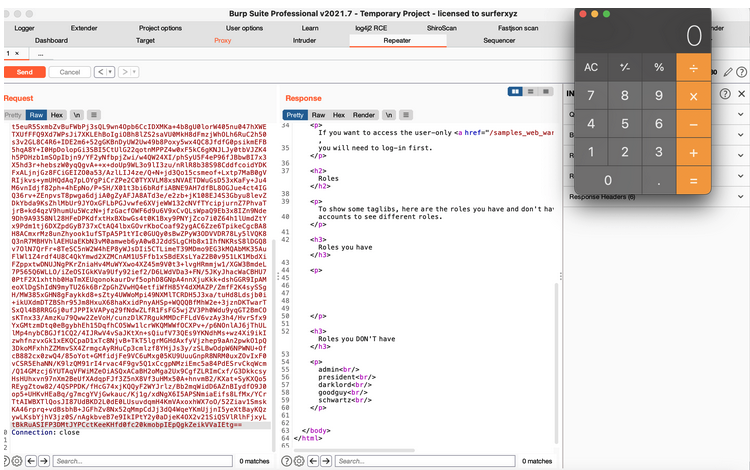Expand the fourth Inspector section chevron
Viewport: 750px width, 470px height.
coord(740,176)
